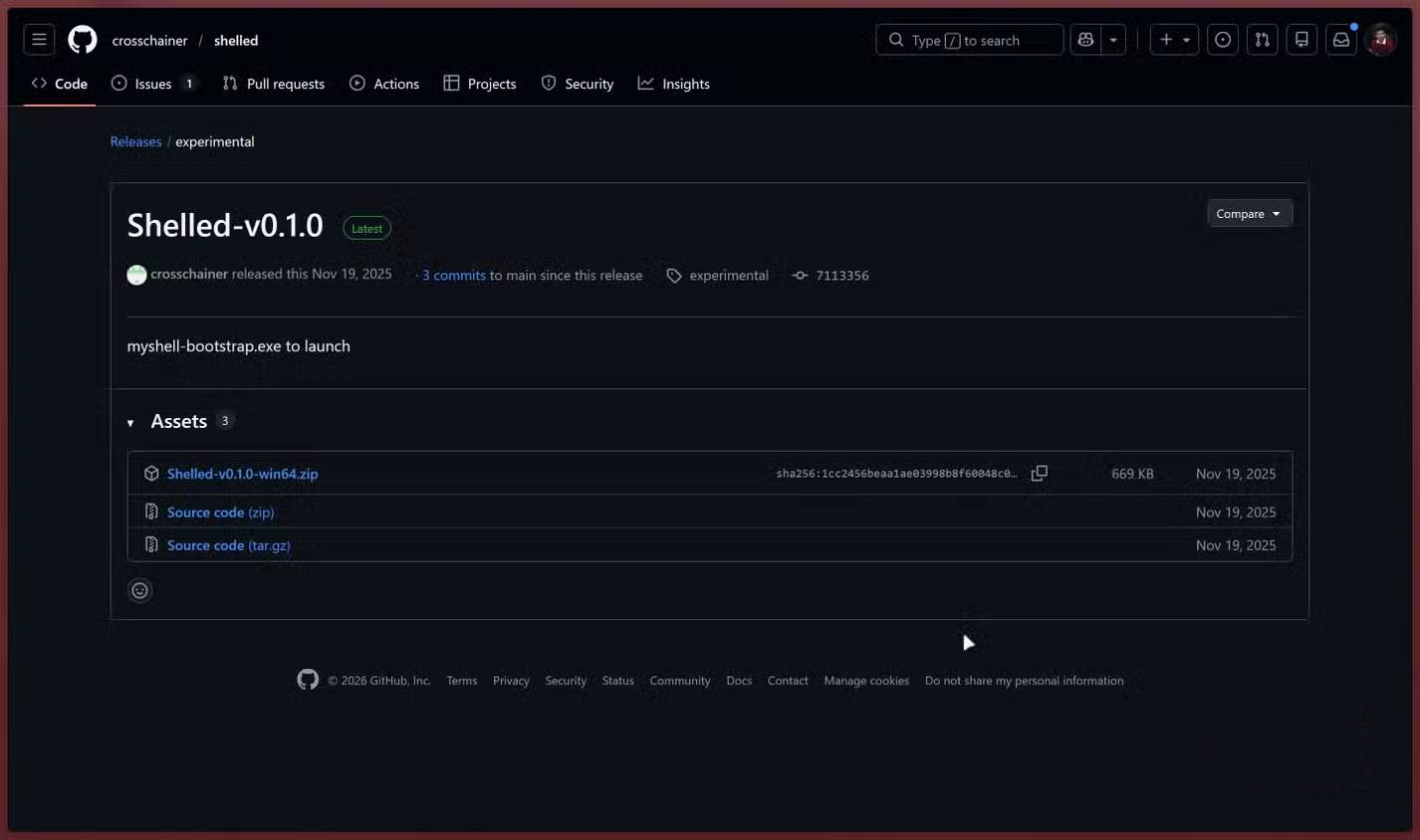Open the Docs footer link
The width and height of the screenshot is (1420, 840).
point(739,681)
